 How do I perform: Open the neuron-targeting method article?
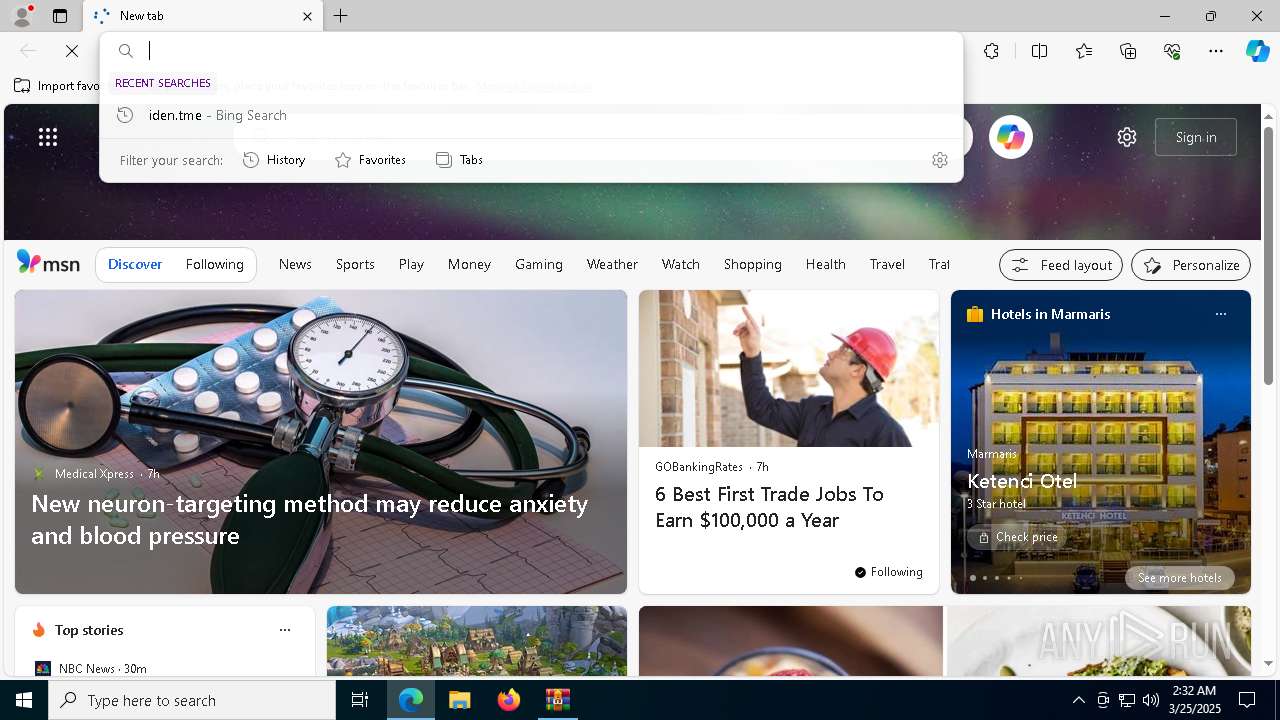(310, 519)
